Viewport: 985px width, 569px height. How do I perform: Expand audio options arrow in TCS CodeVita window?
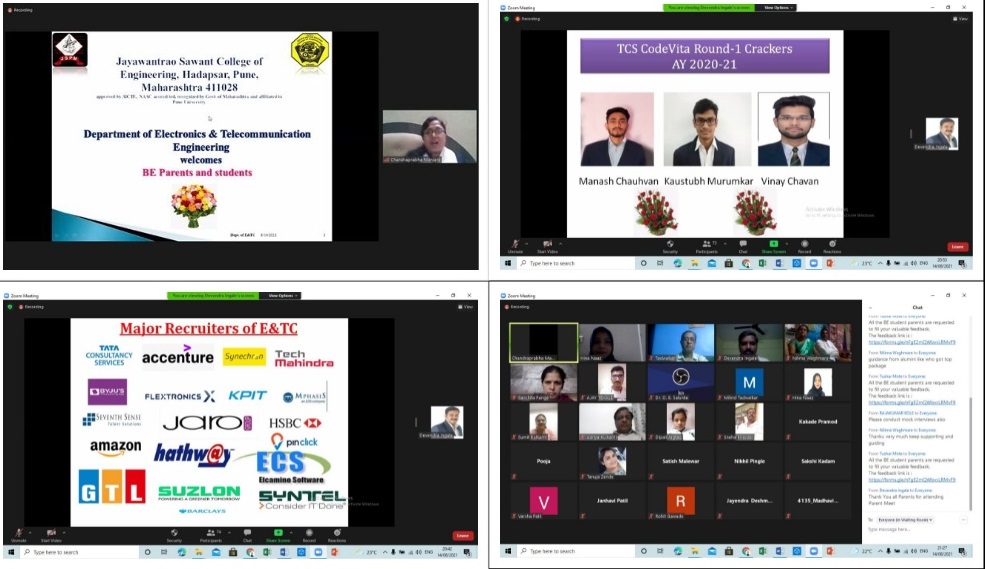pos(526,244)
